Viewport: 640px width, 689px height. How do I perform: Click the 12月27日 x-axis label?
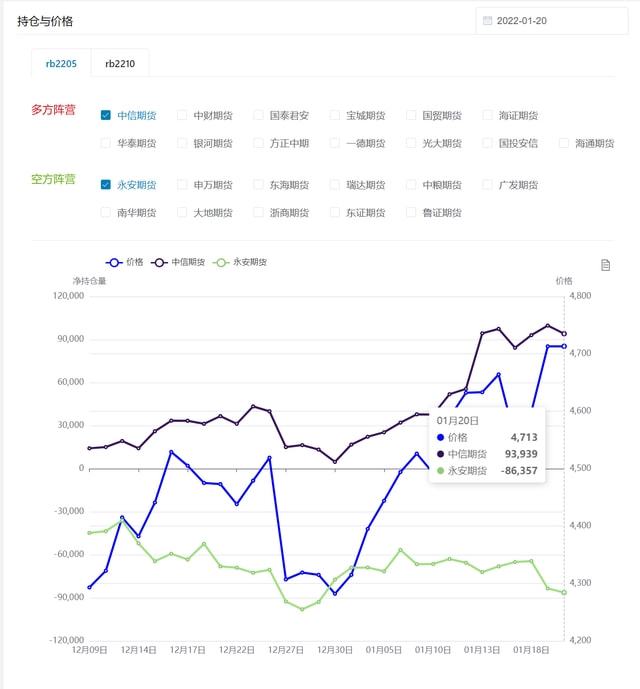(x=286, y=650)
